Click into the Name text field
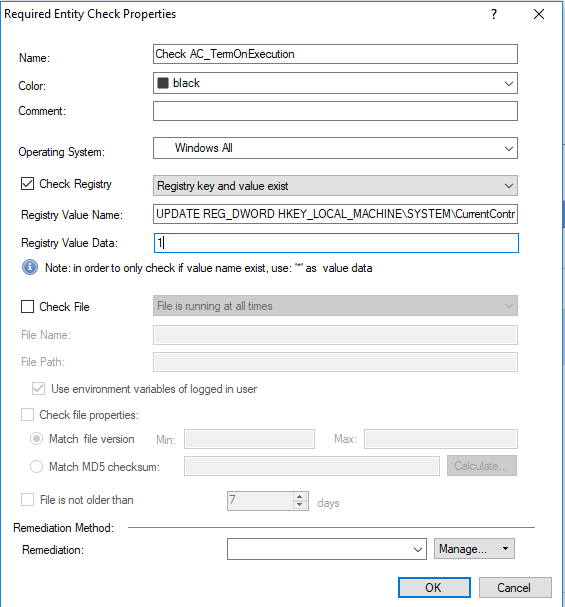565x607 pixels. pyautogui.click(x=335, y=54)
